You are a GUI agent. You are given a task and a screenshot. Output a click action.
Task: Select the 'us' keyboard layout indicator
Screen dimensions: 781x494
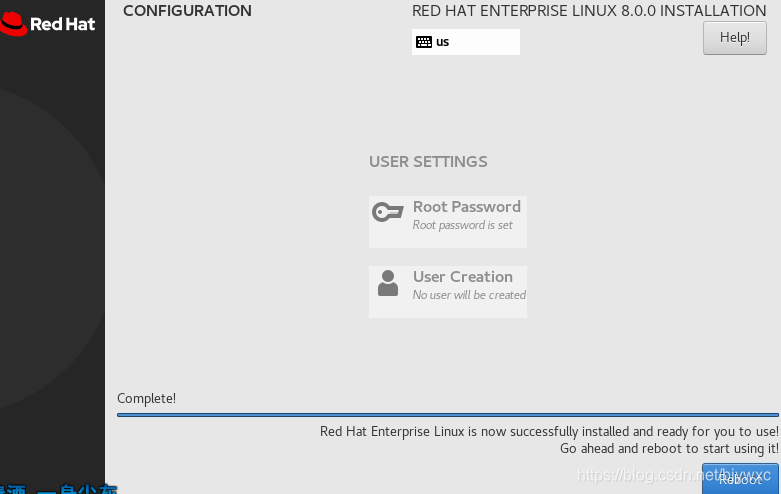(443, 42)
